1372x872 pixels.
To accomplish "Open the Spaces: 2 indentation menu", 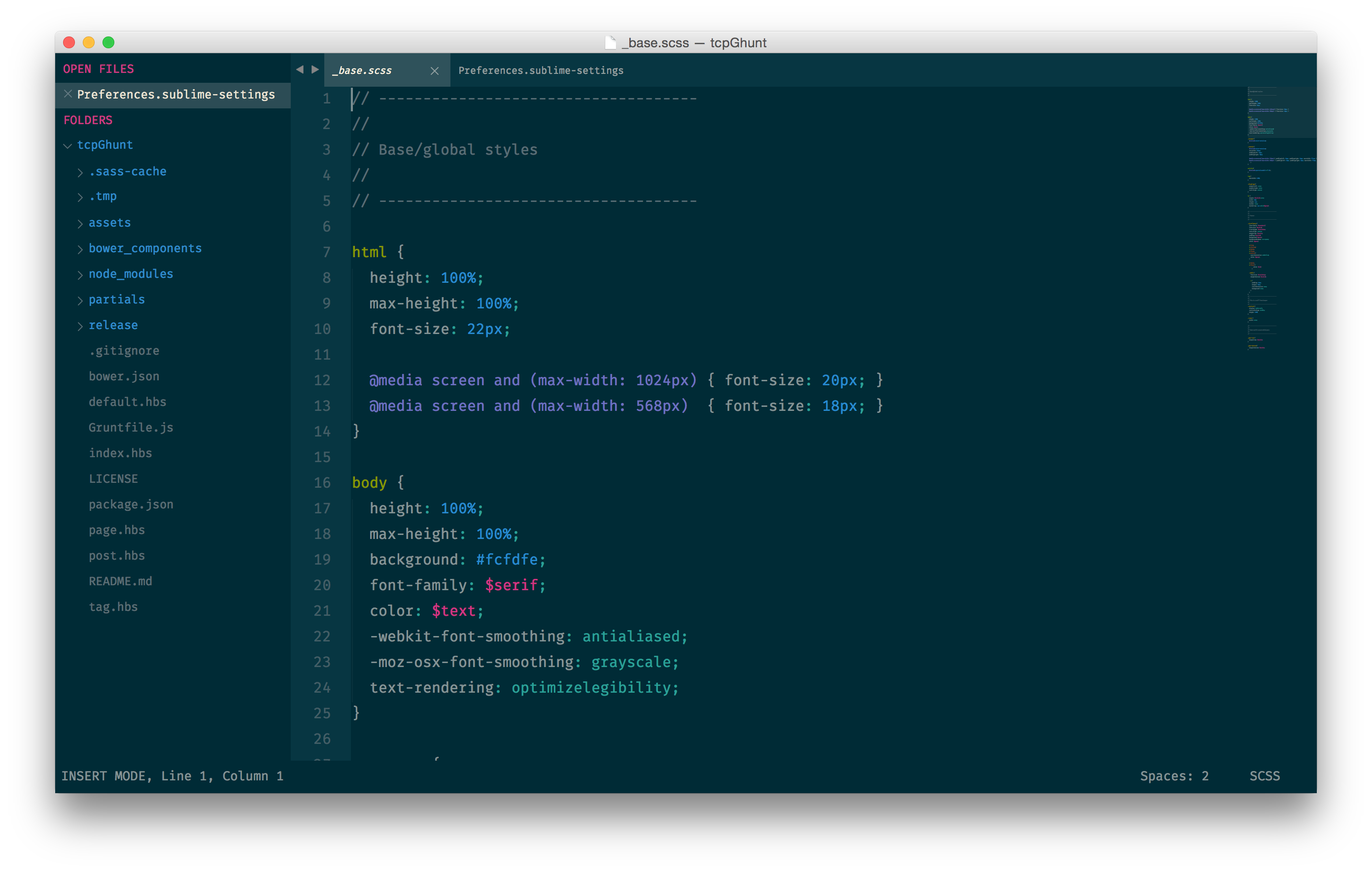I will point(1174,776).
